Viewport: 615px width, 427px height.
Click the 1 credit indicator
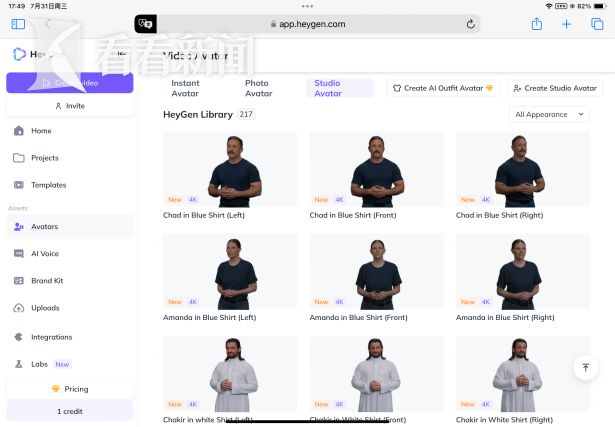click(x=70, y=411)
